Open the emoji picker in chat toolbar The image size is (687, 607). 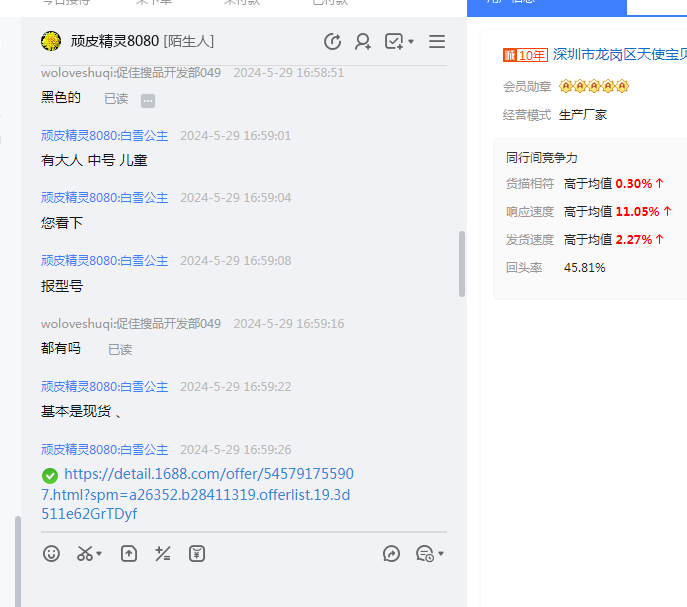click(x=51, y=553)
